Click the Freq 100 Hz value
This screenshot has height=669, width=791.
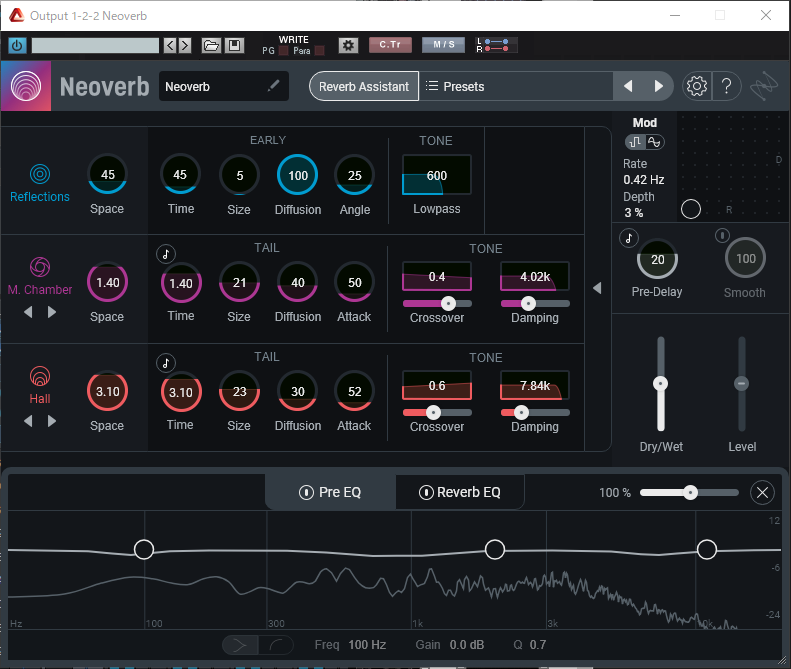click(x=367, y=645)
